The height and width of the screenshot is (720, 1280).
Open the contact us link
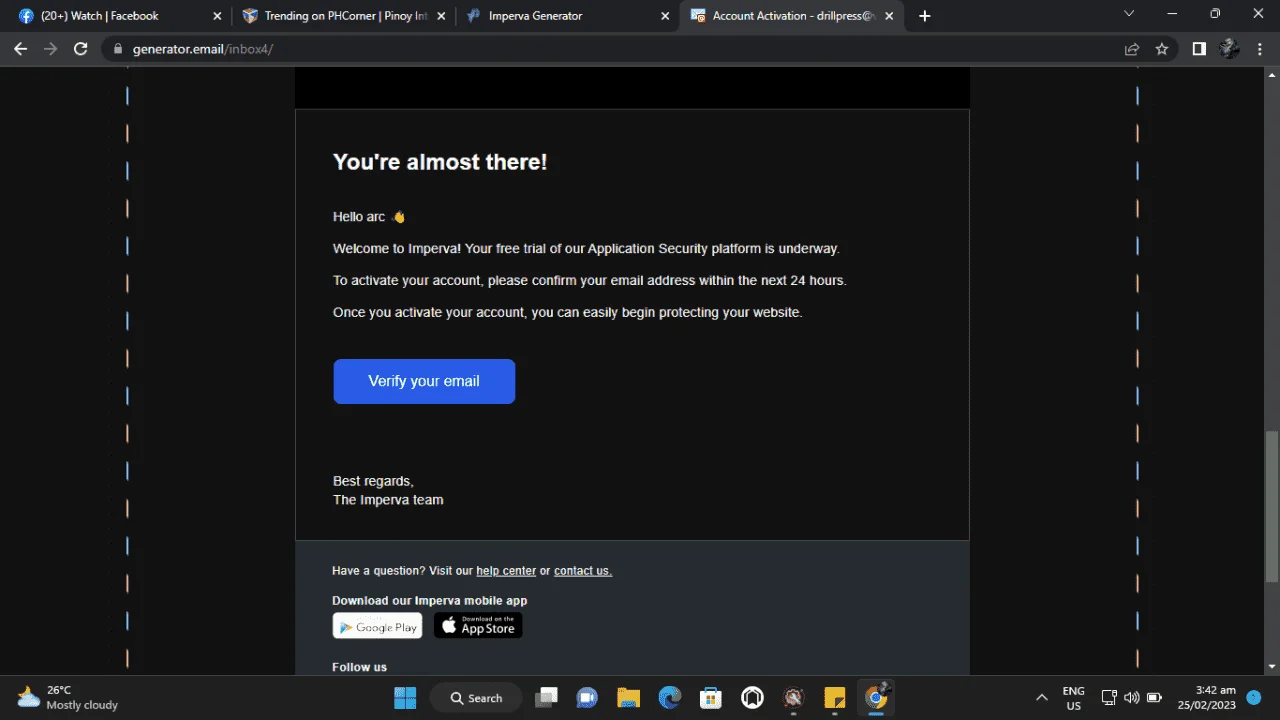click(x=583, y=571)
